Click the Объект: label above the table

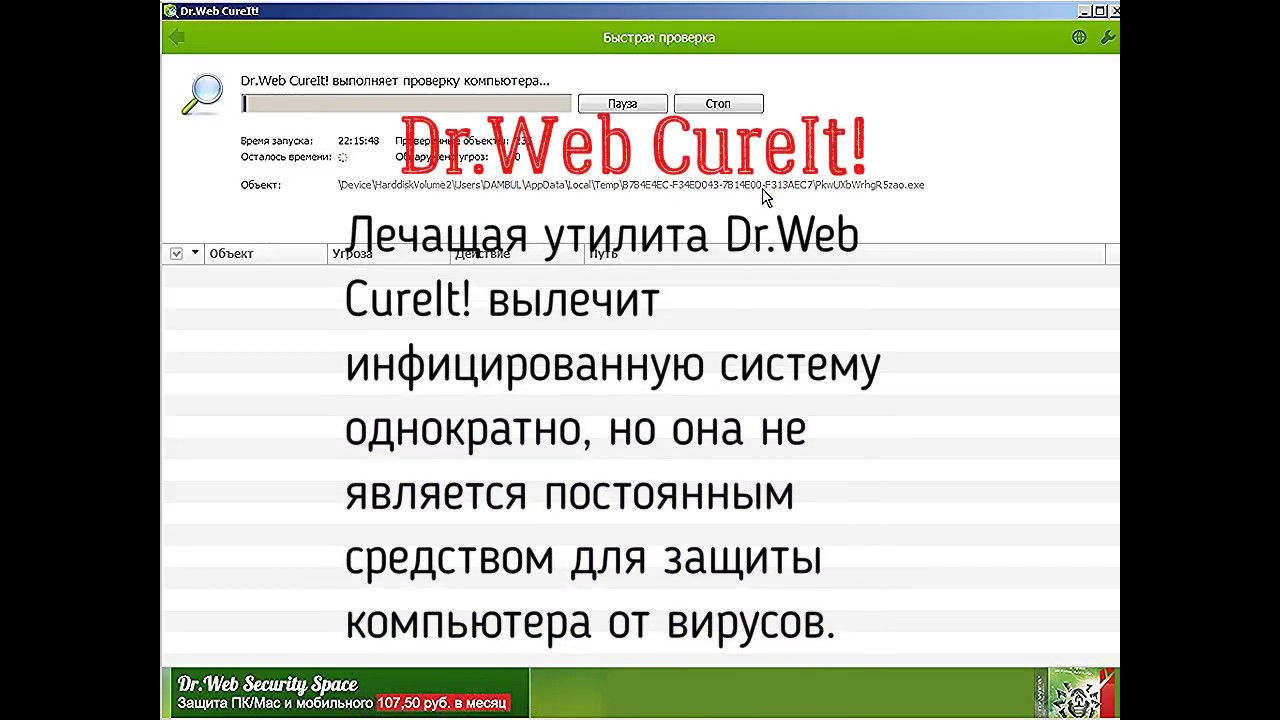[261, 185]
